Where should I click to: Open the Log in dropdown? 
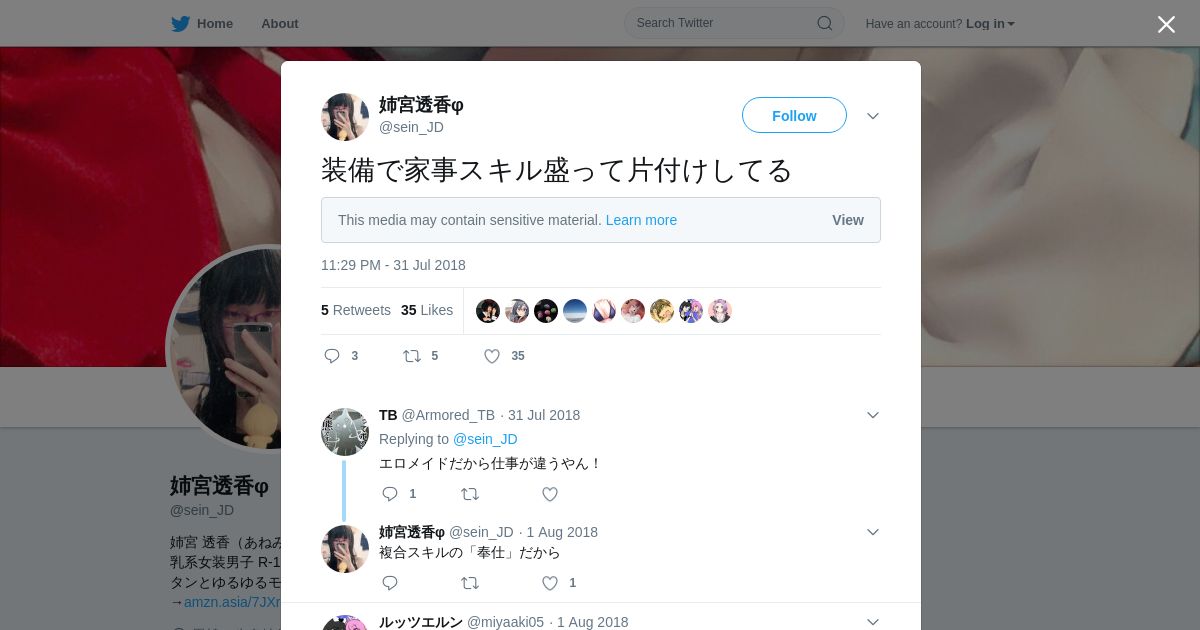pos(990,23)
